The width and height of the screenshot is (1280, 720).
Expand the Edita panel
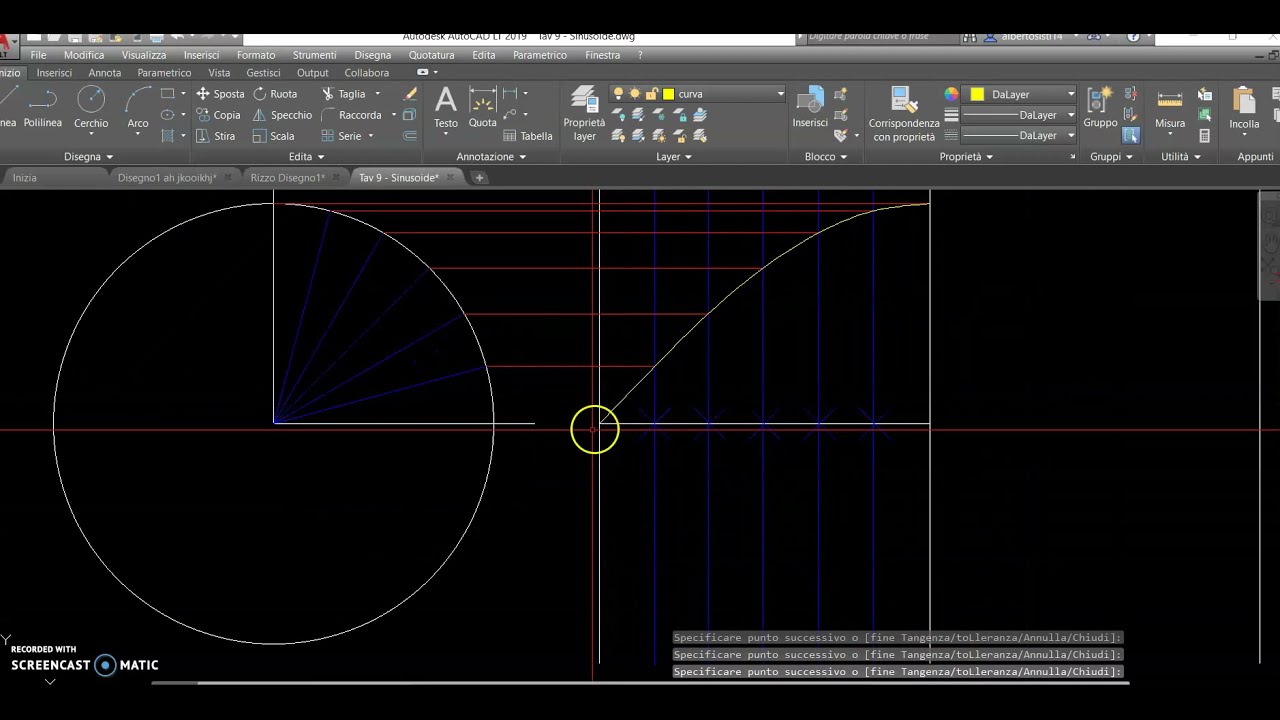point(306,157)
